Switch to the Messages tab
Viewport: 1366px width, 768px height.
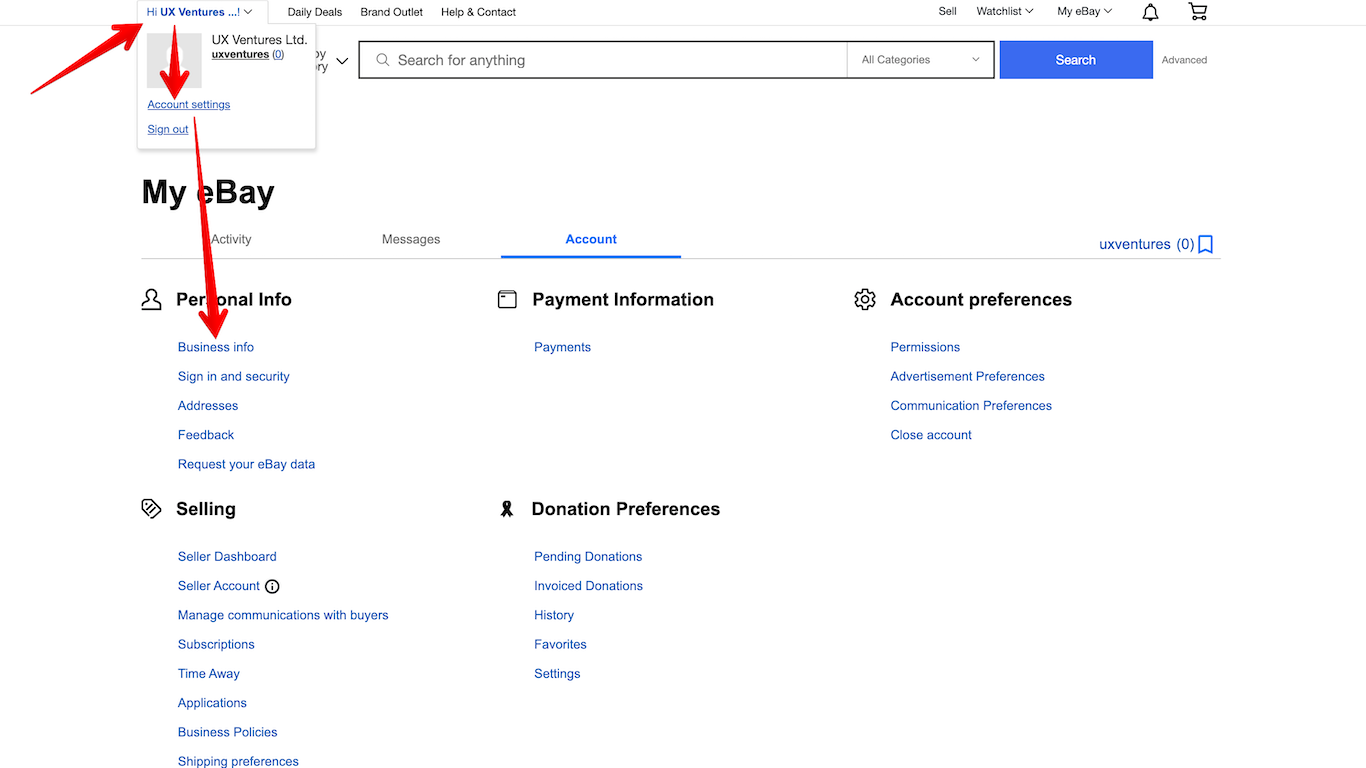tap(411, 239)
